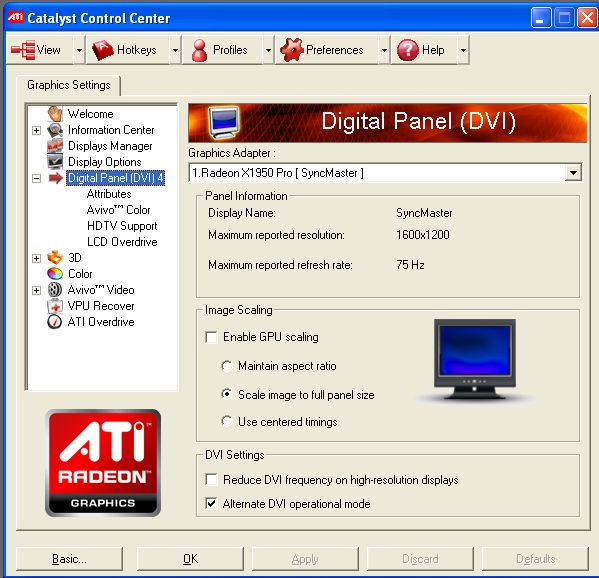Open the Preferences dropdown arrow
This screenshot has height=578, width=599.
pos(384,50)
